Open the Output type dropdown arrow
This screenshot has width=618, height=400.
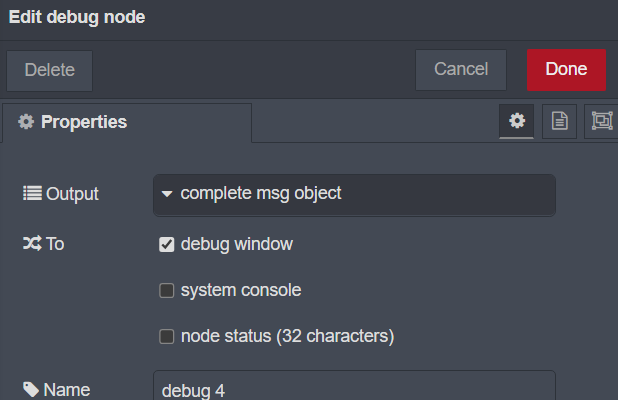coord(167,194)
